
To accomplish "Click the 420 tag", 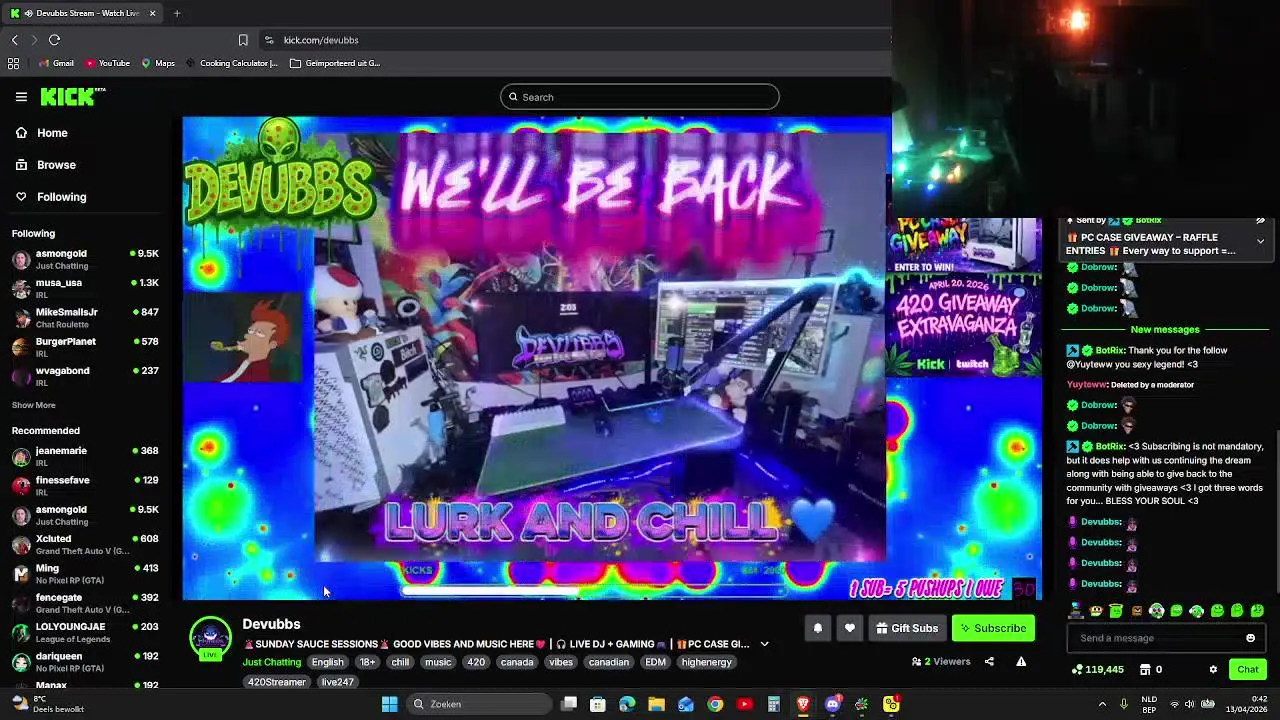I will click(476, 662).
